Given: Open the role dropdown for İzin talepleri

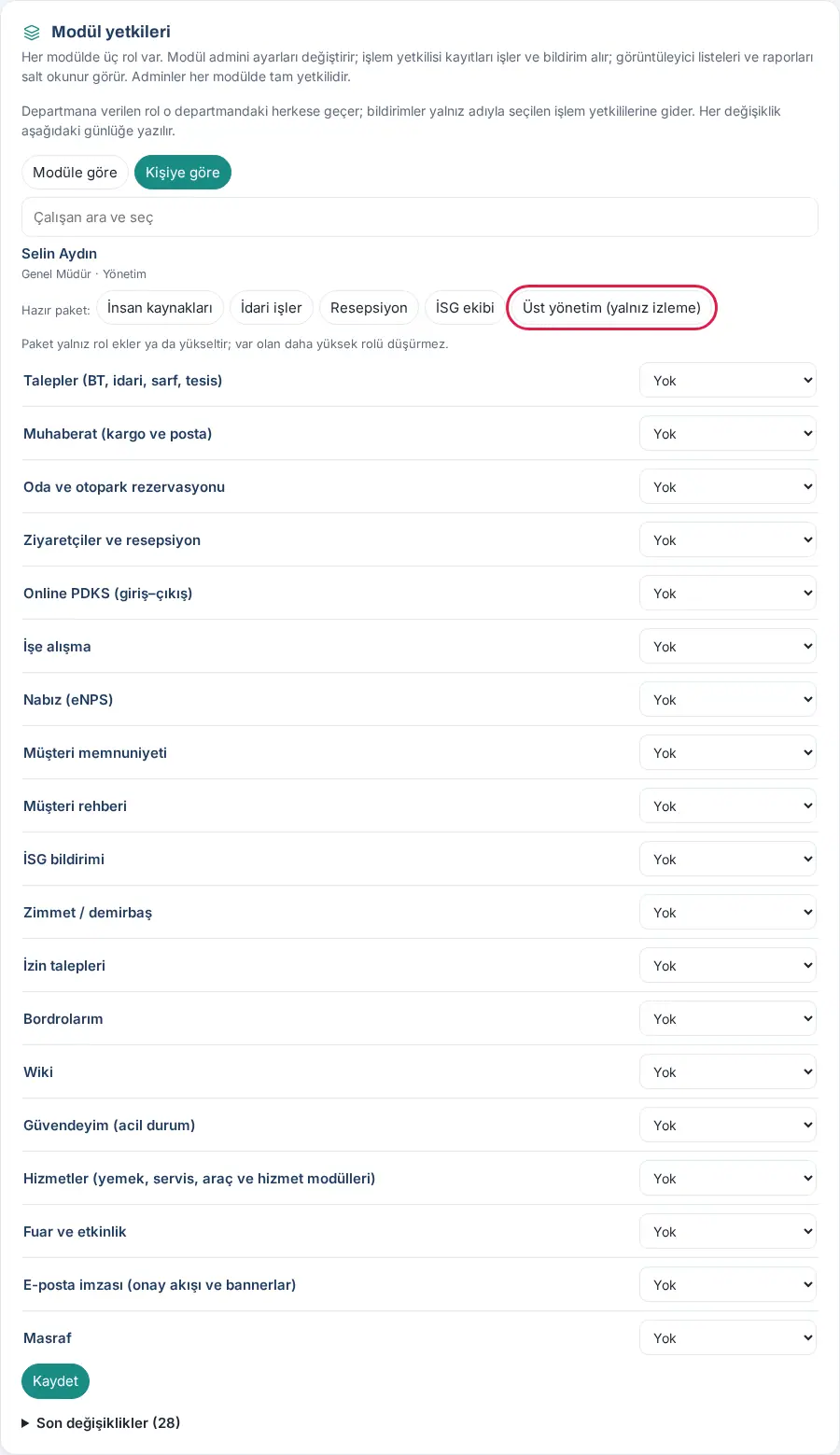Looking at the screenshot, I should point(728,966).
